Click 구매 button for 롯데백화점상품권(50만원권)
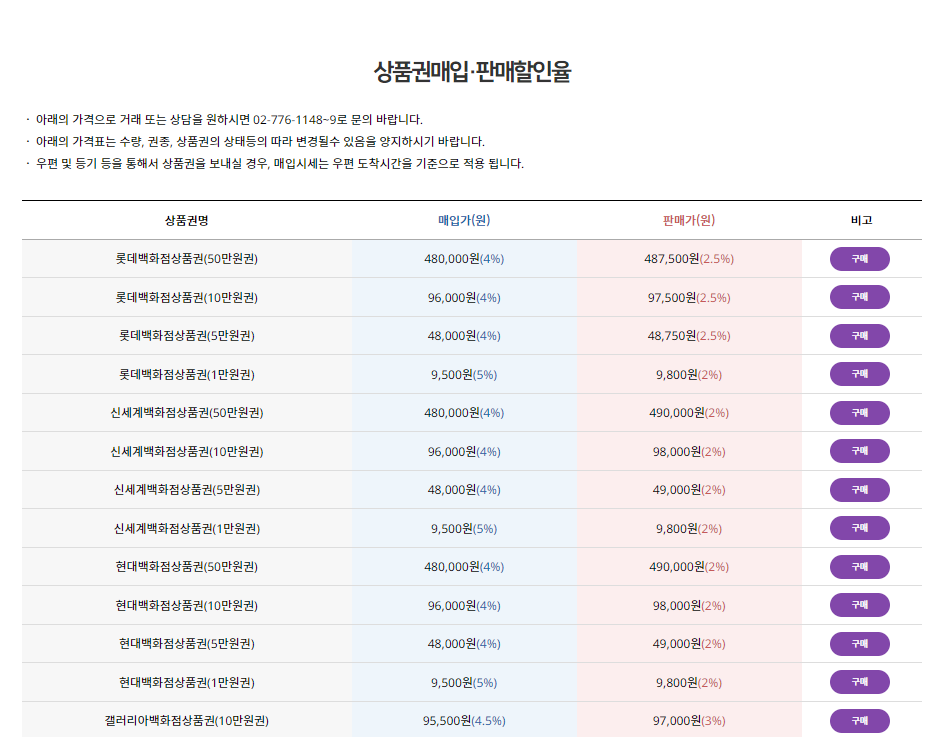 click(x=859, y=259)
